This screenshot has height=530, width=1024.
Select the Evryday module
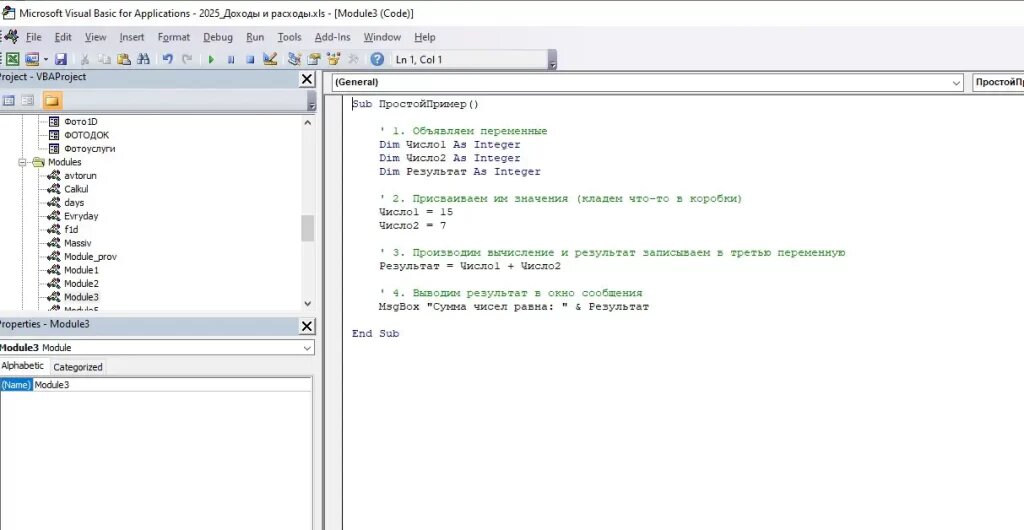(81, 216)
